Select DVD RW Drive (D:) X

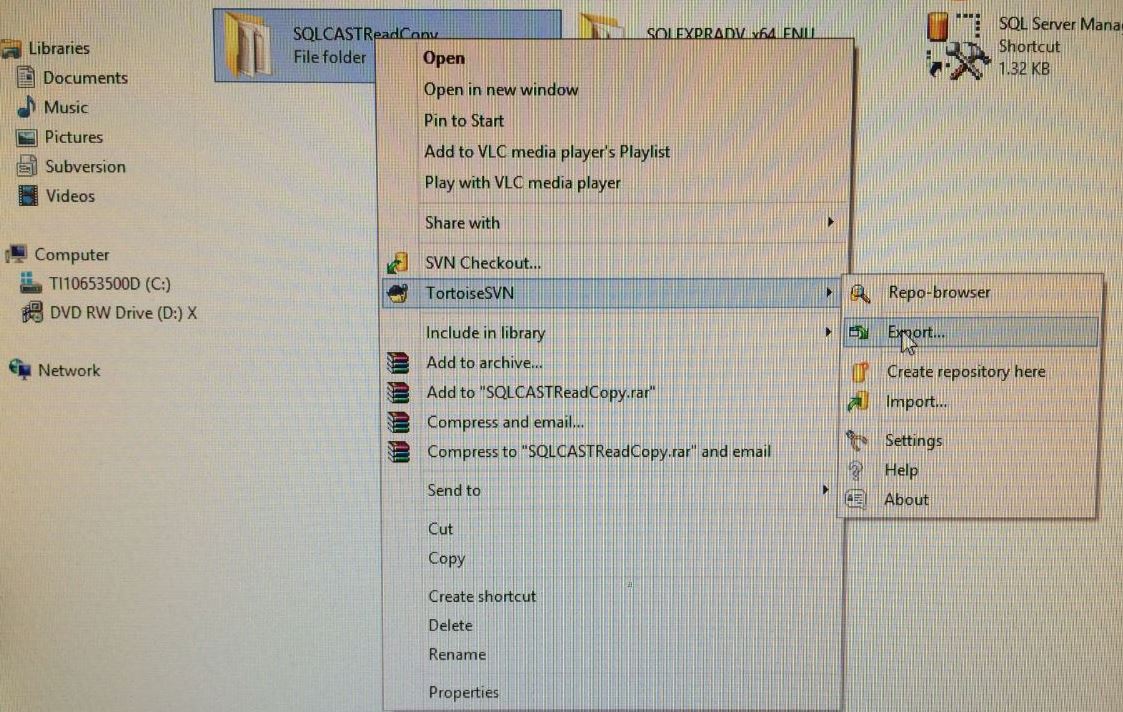coord(123,313)
